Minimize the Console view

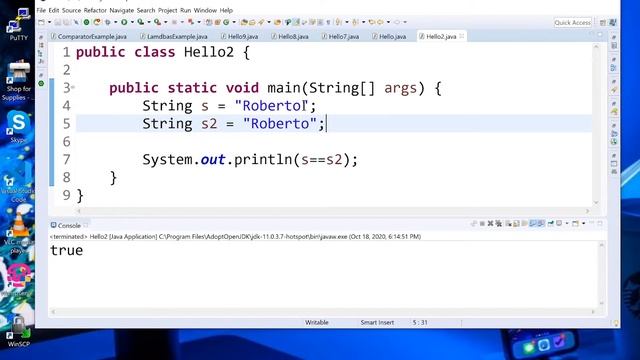591,223
